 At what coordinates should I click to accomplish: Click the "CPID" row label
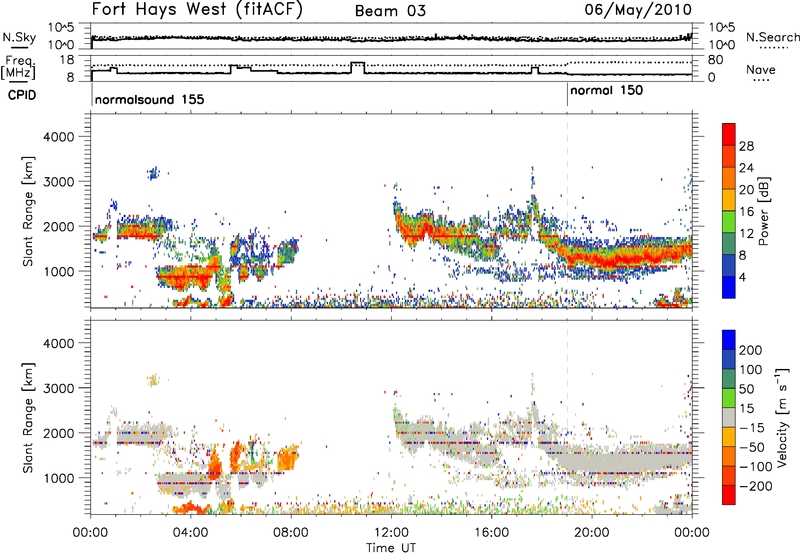coord(22,95)
